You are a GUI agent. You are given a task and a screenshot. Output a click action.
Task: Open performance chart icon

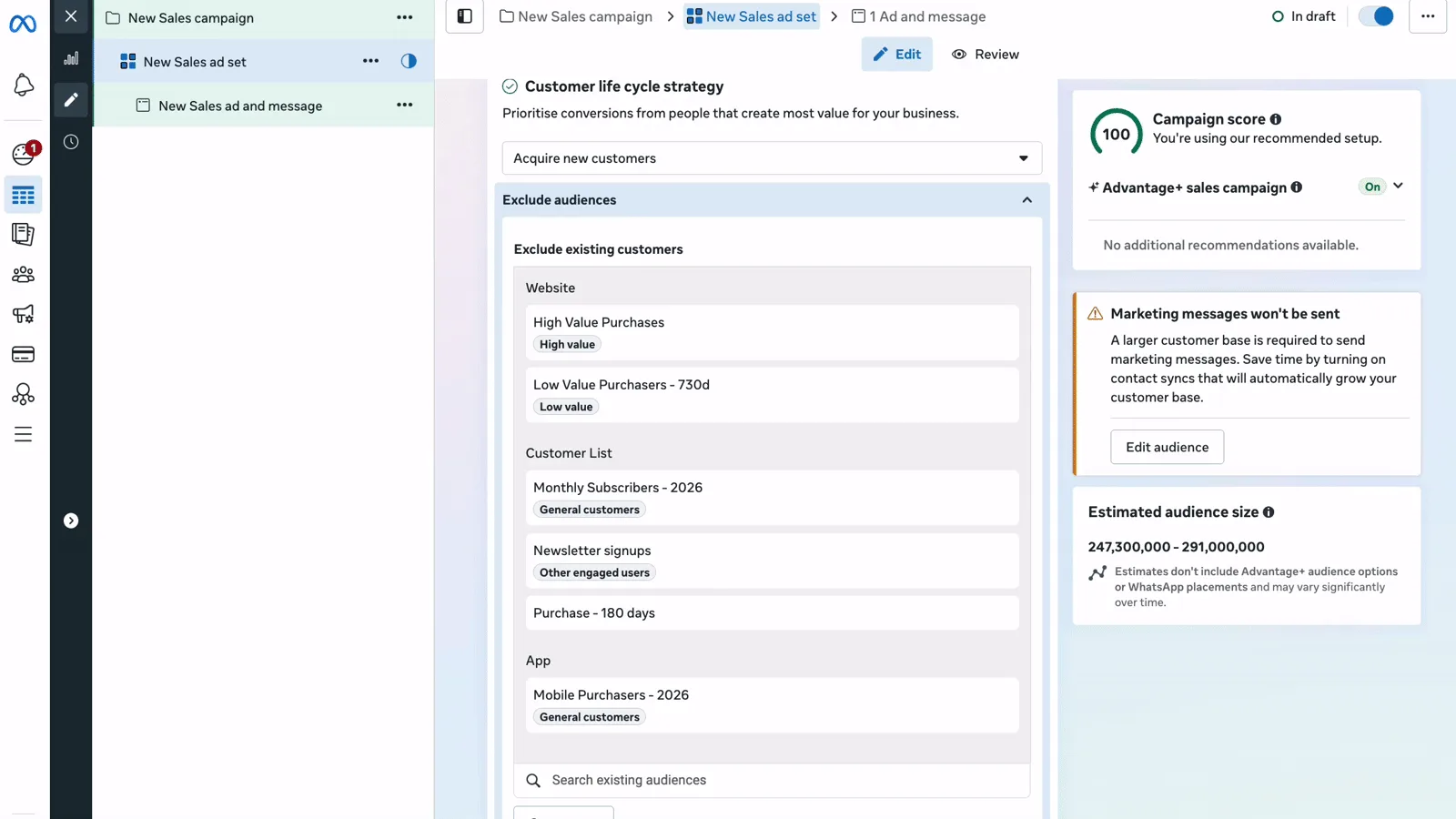pyautogui.click(x=71, y=58)
